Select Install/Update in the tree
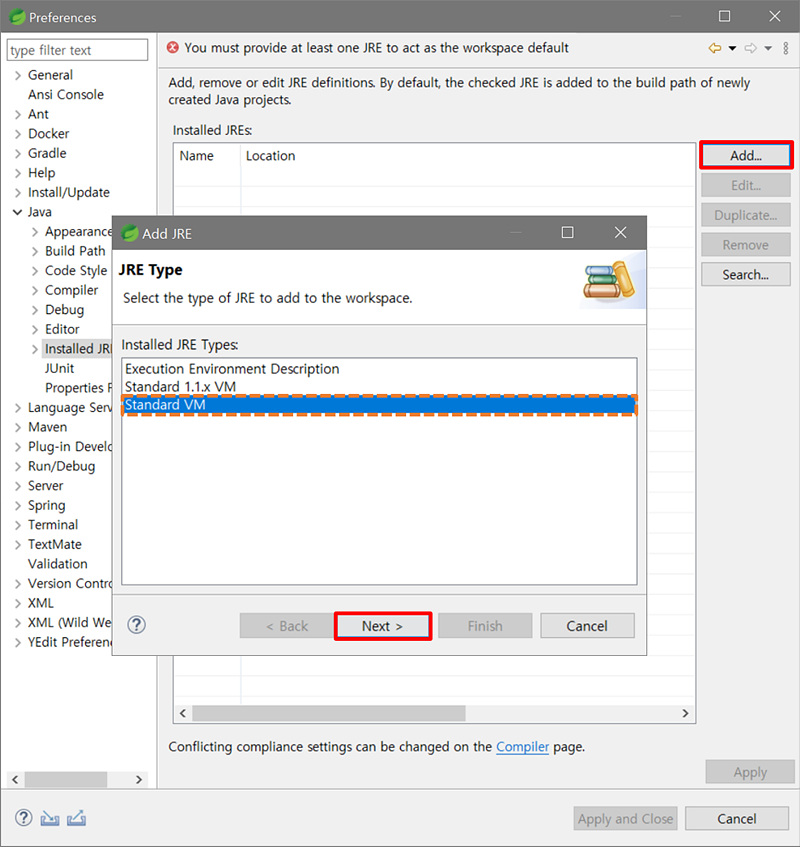Image resolution: width=800 pixels, height=847 pixels. (x=69, y=192)
